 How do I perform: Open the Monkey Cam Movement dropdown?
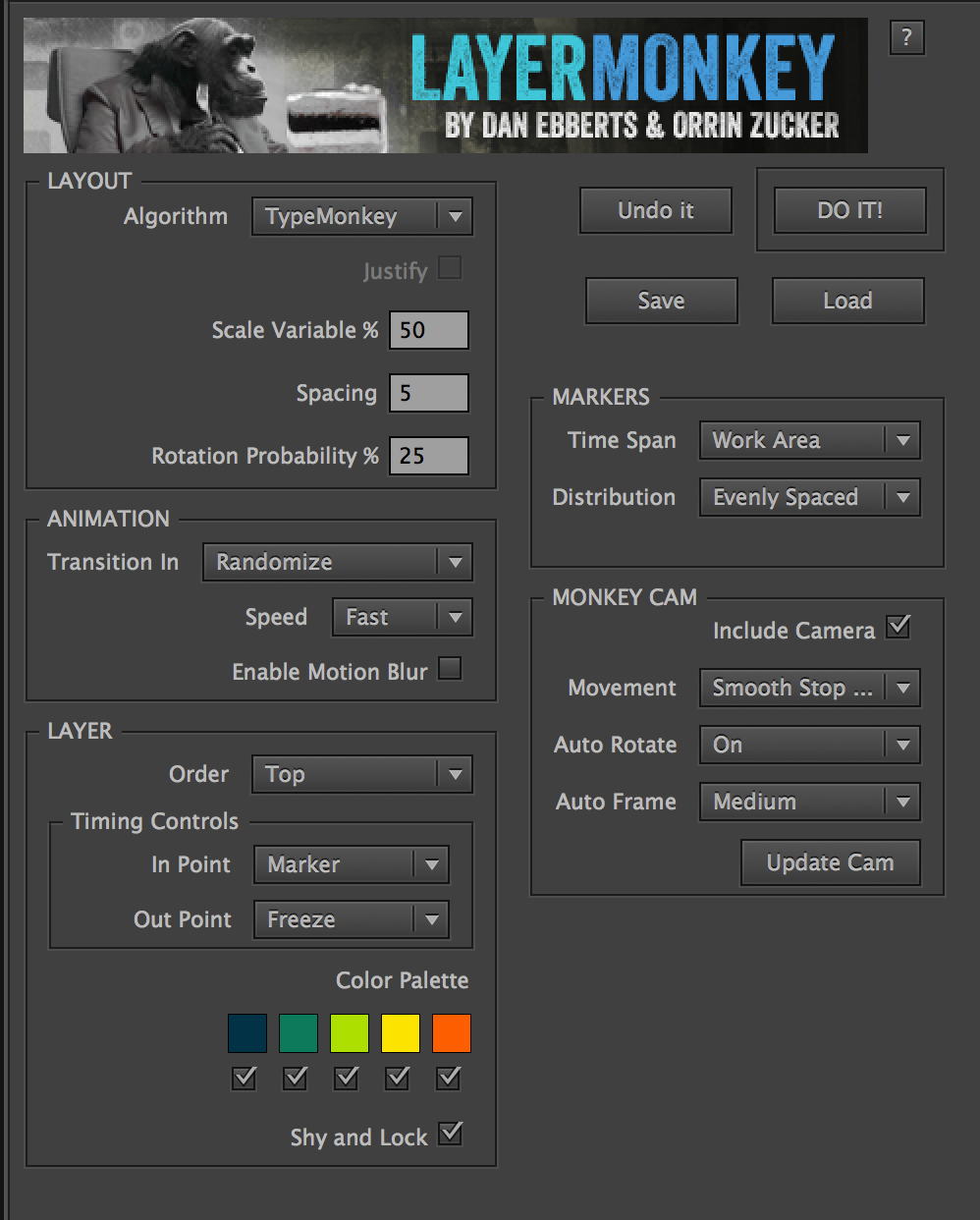click(x=808, y=688)
